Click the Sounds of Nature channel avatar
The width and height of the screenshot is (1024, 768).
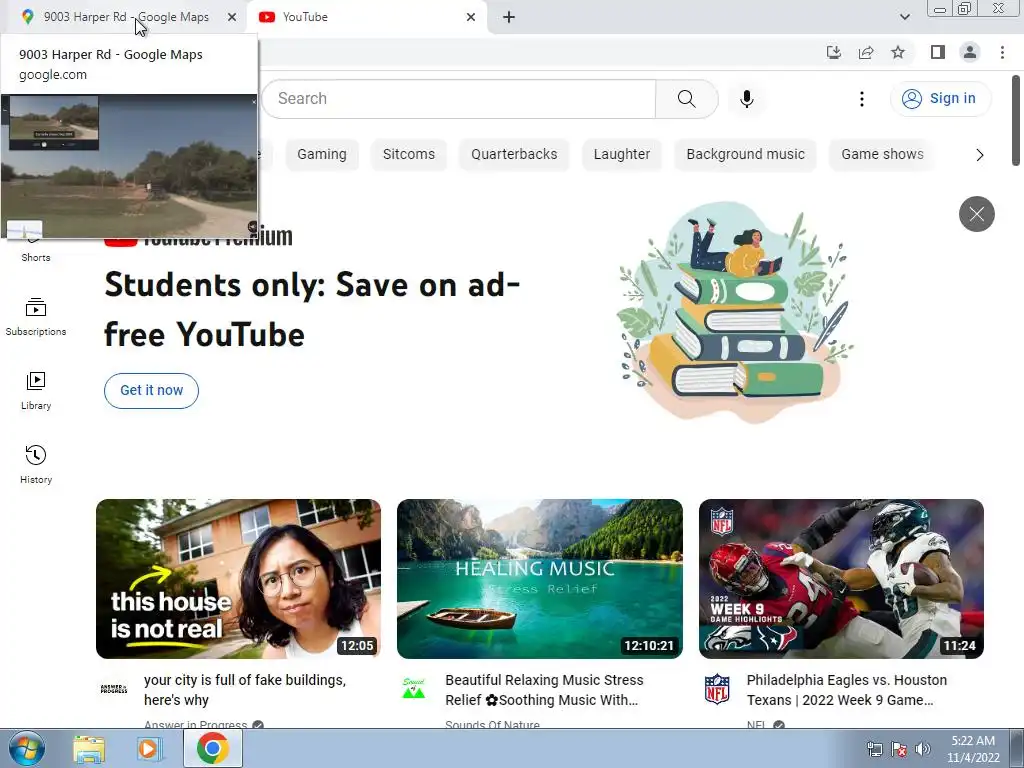(x=413, y=688)
